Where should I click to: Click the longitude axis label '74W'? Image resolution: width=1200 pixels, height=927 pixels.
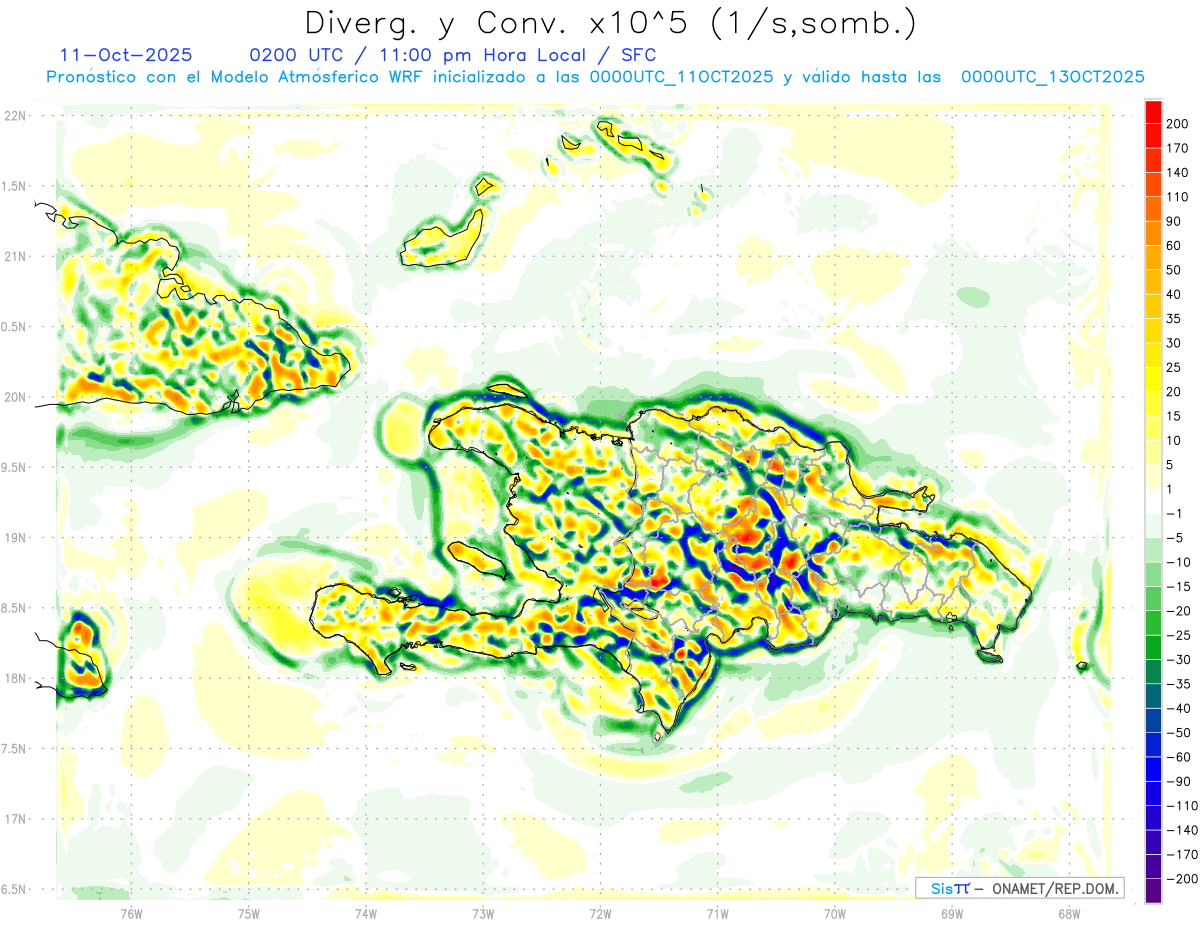tap(365, 914)
